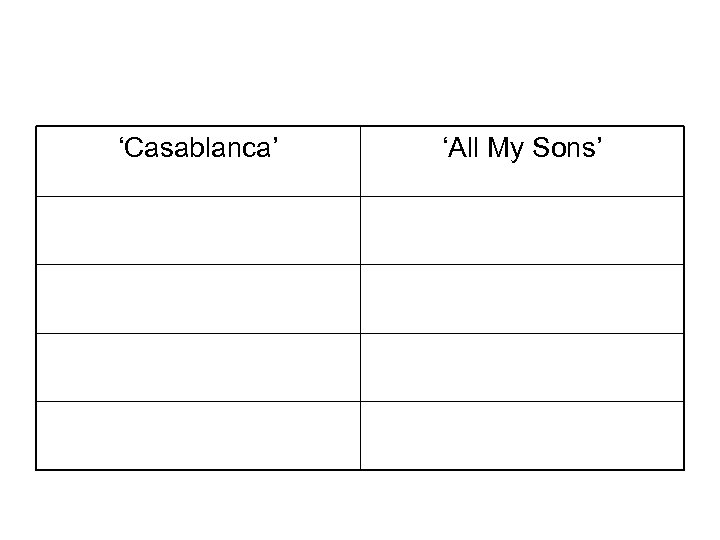Screen dimensions: 720x540
Task: Click the blank title area above the table
Action: (x=360, y=62)
